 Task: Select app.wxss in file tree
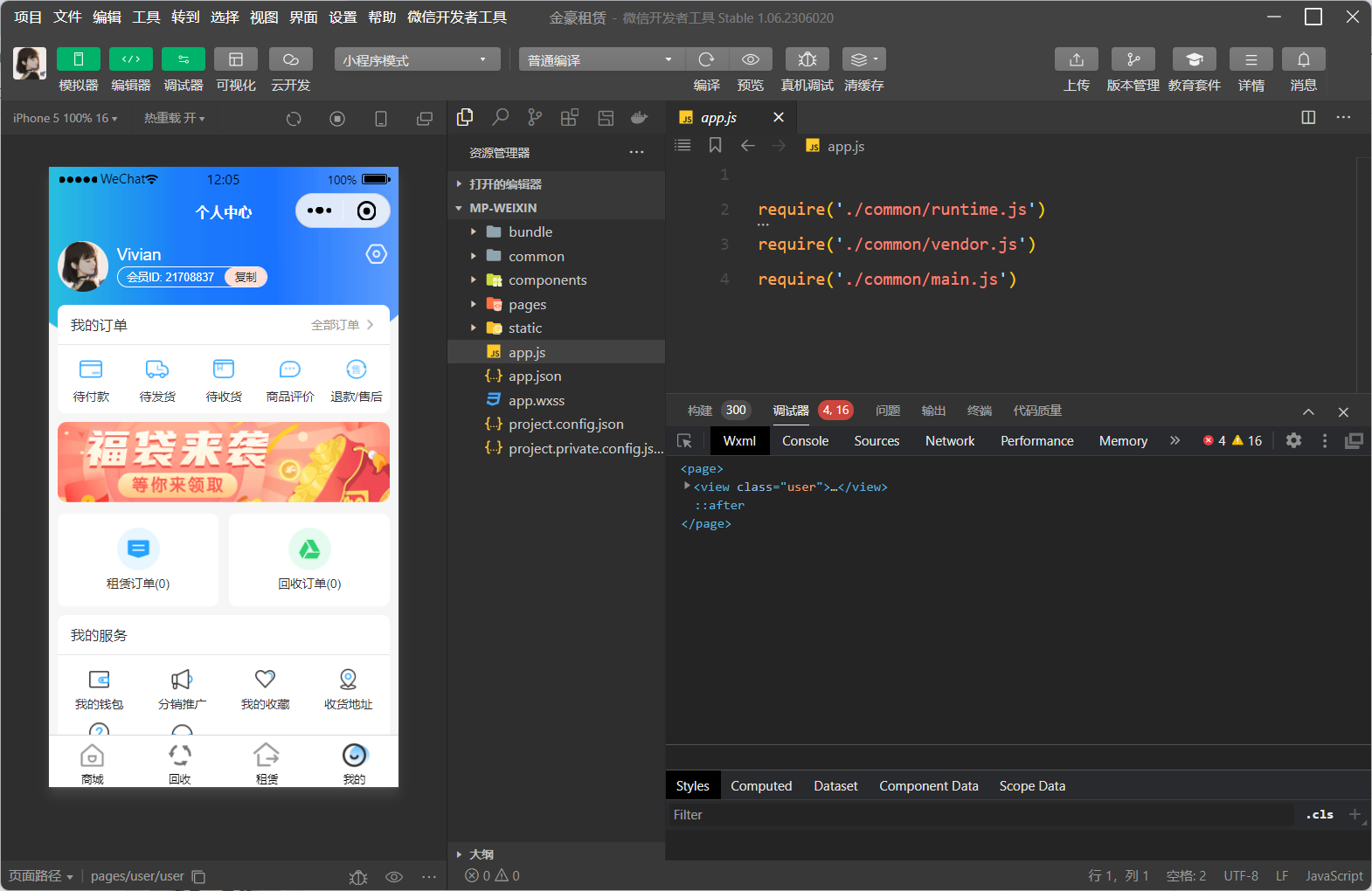pos(556,400)
